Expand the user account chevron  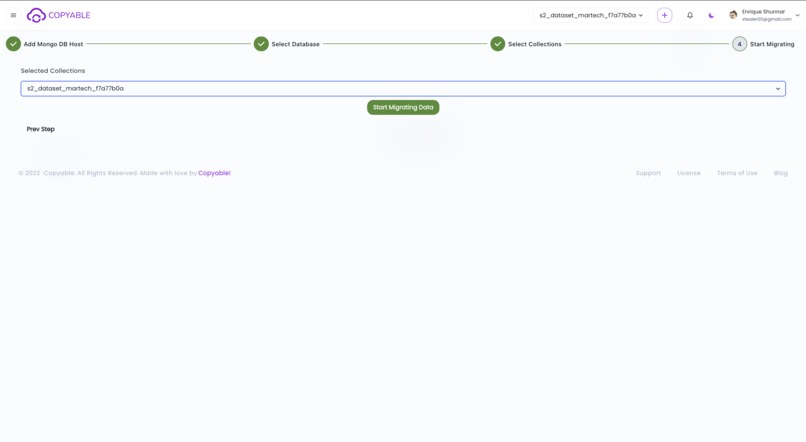pos(797,15)
